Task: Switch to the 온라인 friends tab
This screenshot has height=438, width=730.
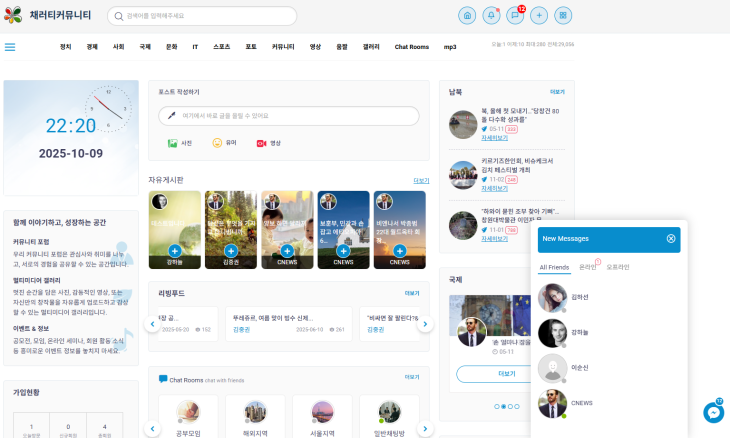Action: click(587, 268)
